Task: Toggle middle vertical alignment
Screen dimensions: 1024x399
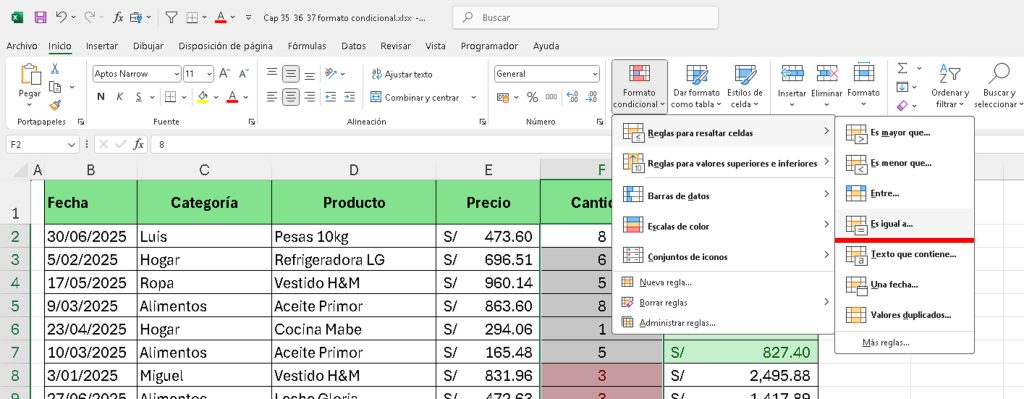Action: point(291,74)
